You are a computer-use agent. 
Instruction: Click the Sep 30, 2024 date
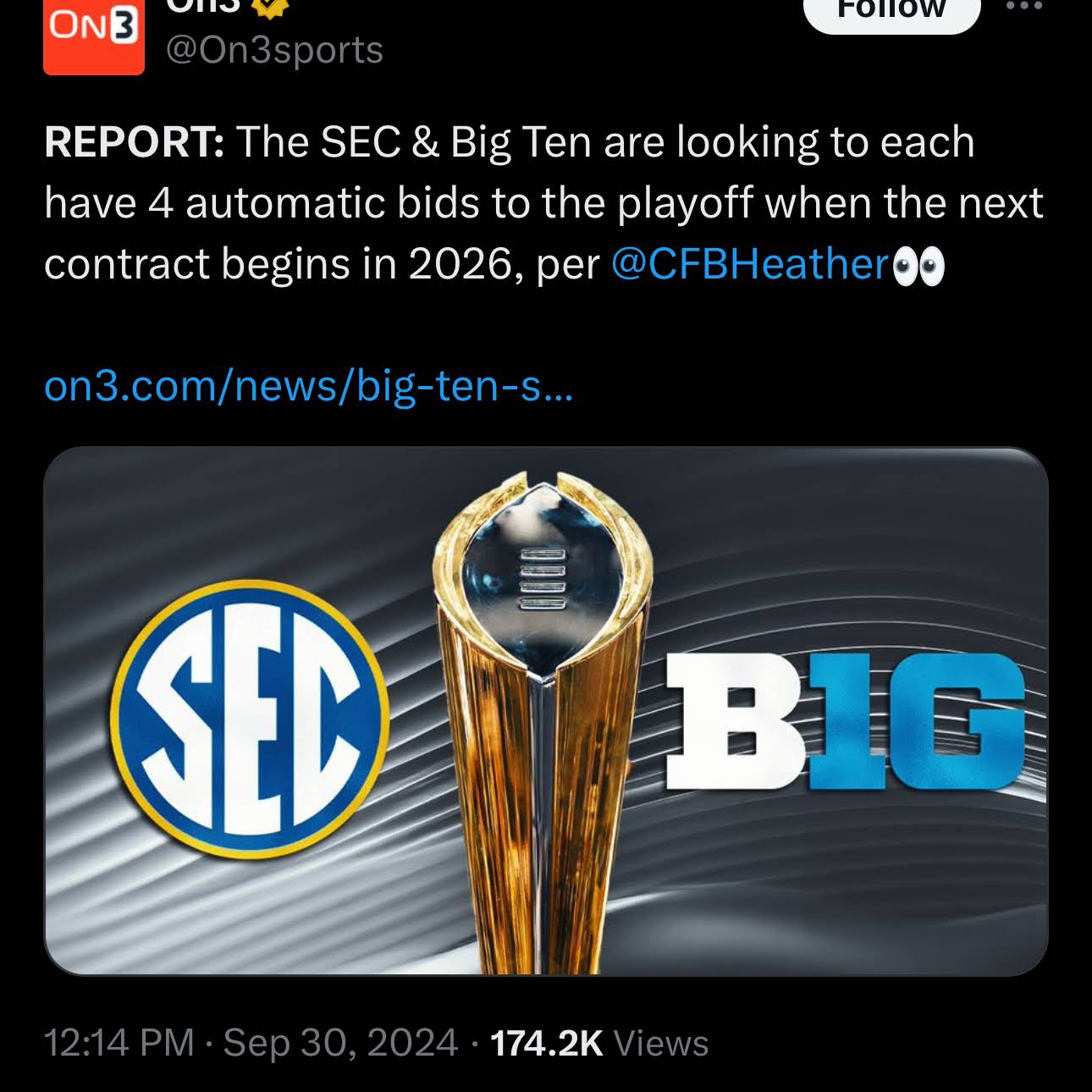point(340,1043)
